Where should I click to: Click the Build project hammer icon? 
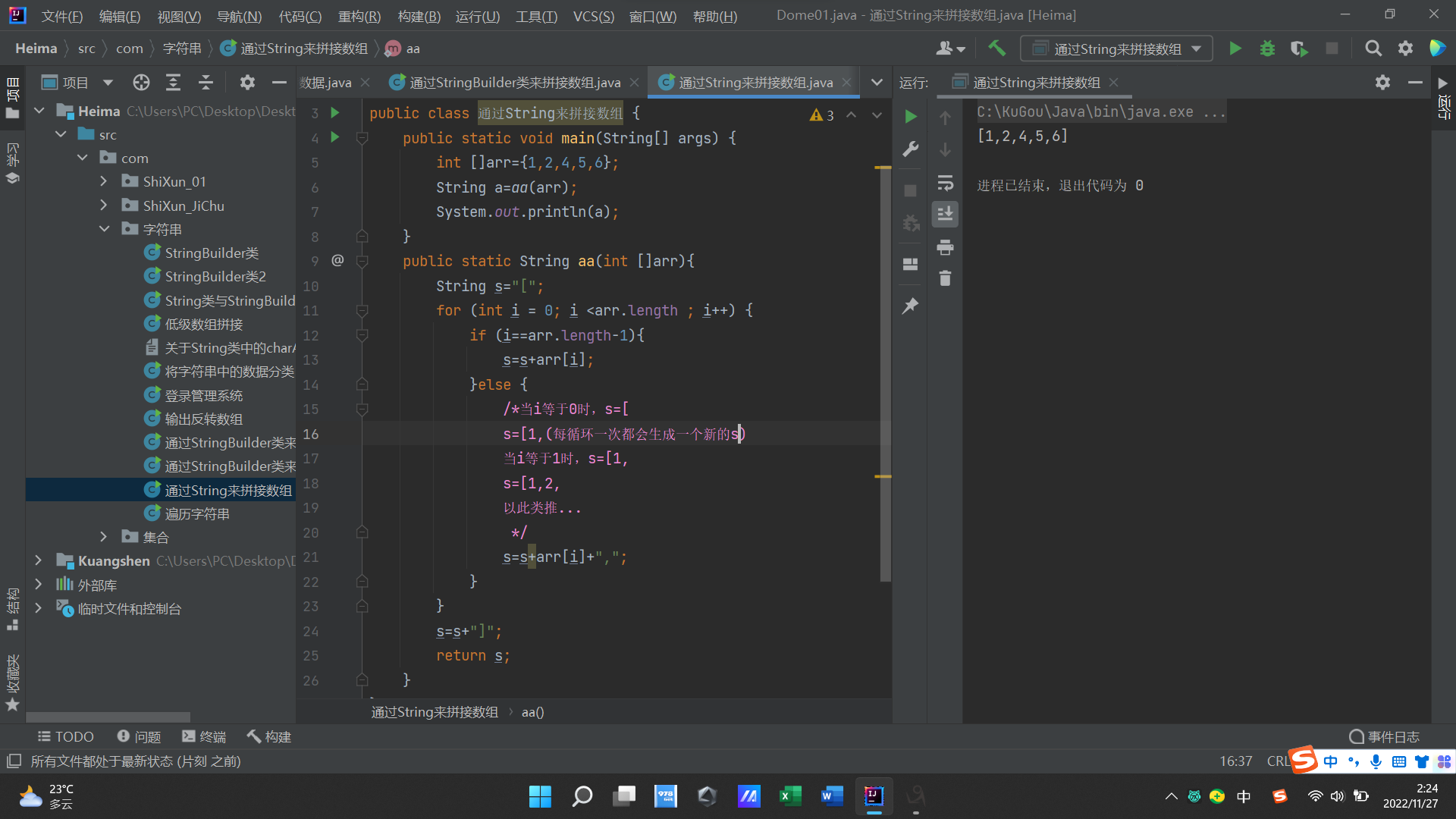coord(996,49)
